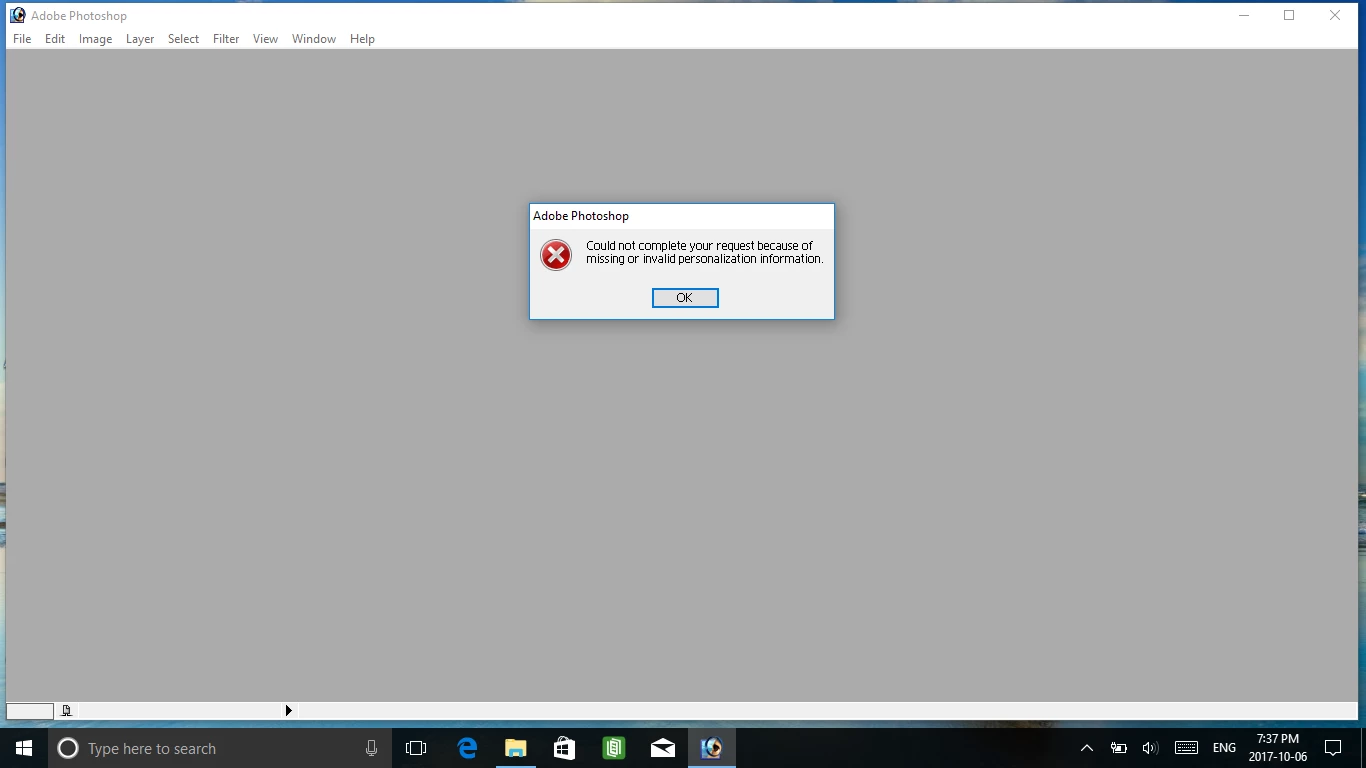Open the Layer menu
The width and height of the screenshot is (1366, 768).
pyautogui.click(x=140, y=39)
